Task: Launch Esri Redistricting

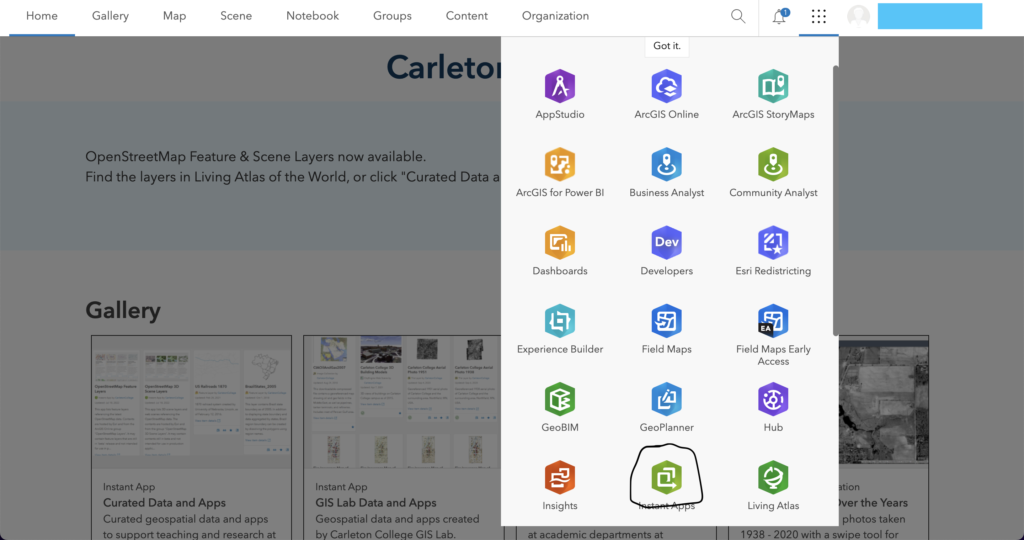Action: click(773, 251)
